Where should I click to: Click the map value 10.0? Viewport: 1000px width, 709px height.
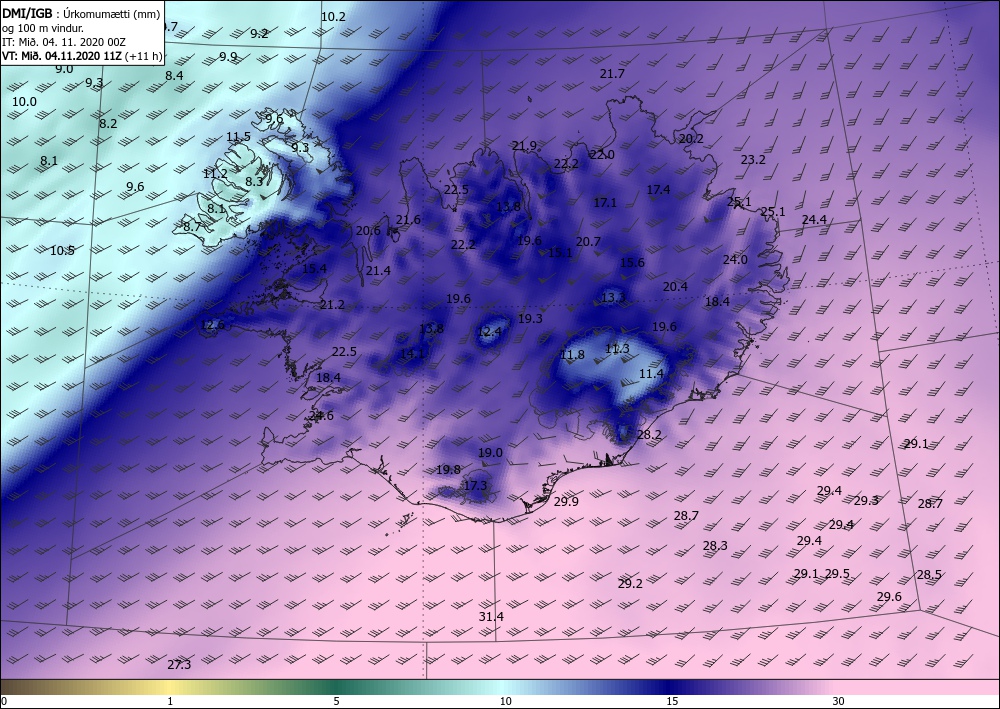(24, 101)
